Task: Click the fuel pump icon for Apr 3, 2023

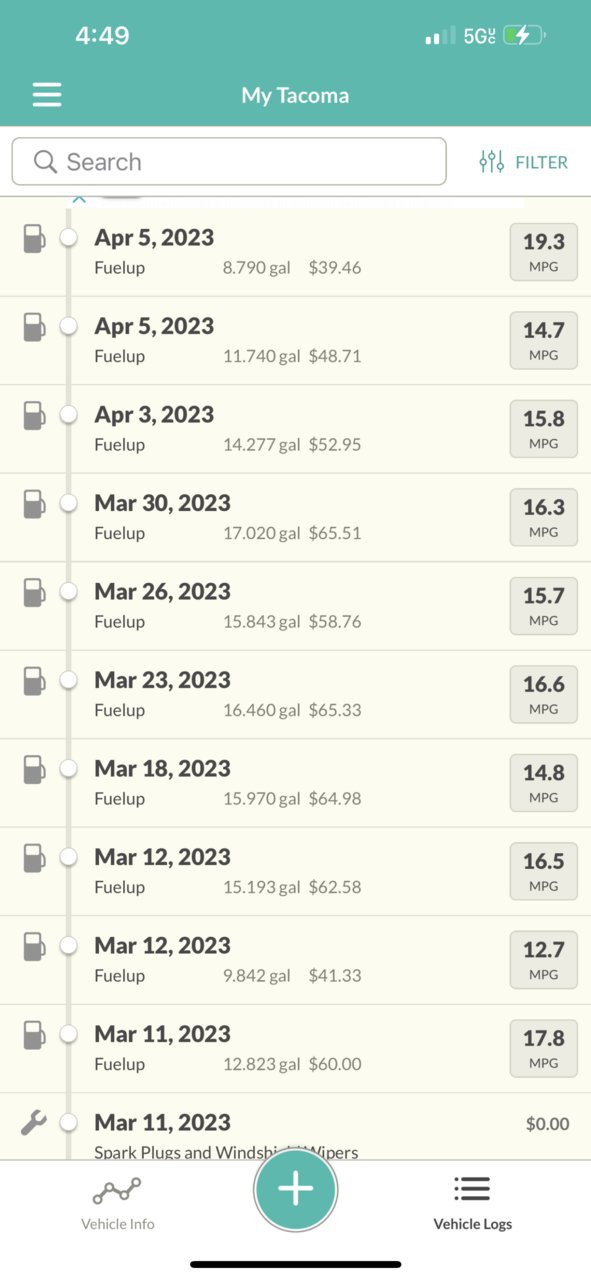Action: click(34, 415)
